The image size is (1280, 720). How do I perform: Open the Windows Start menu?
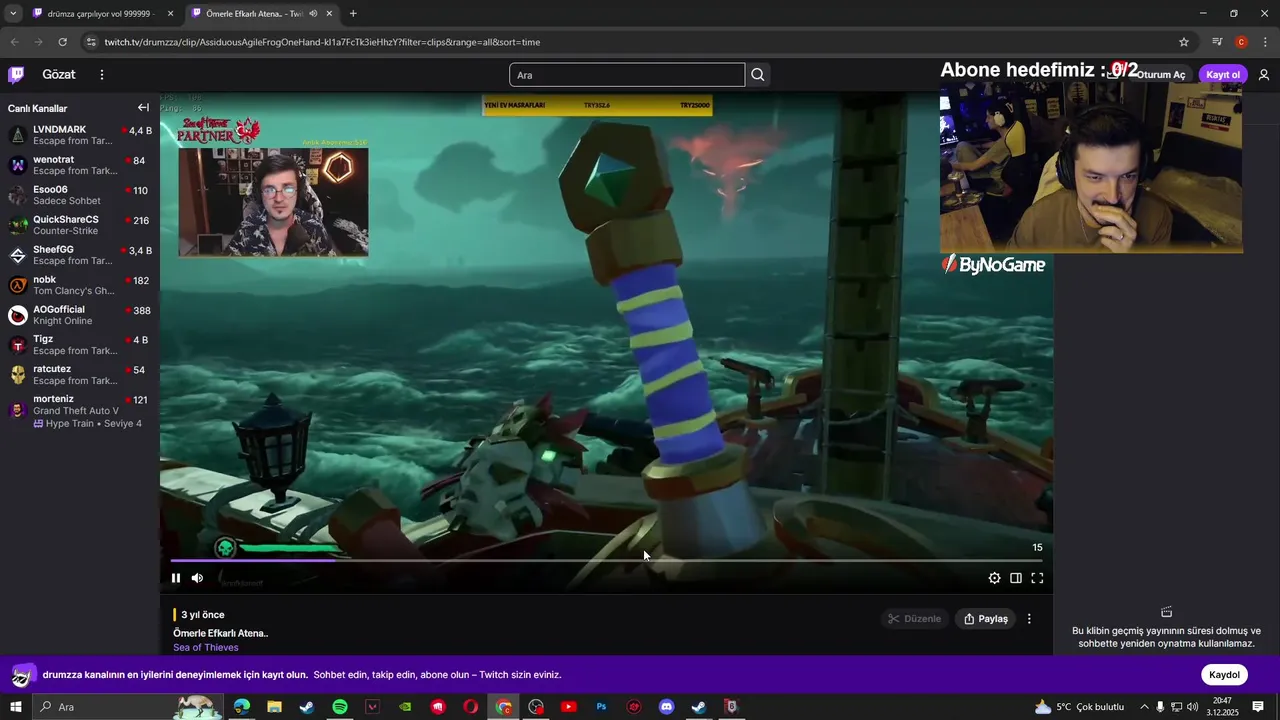coord(15,707)
